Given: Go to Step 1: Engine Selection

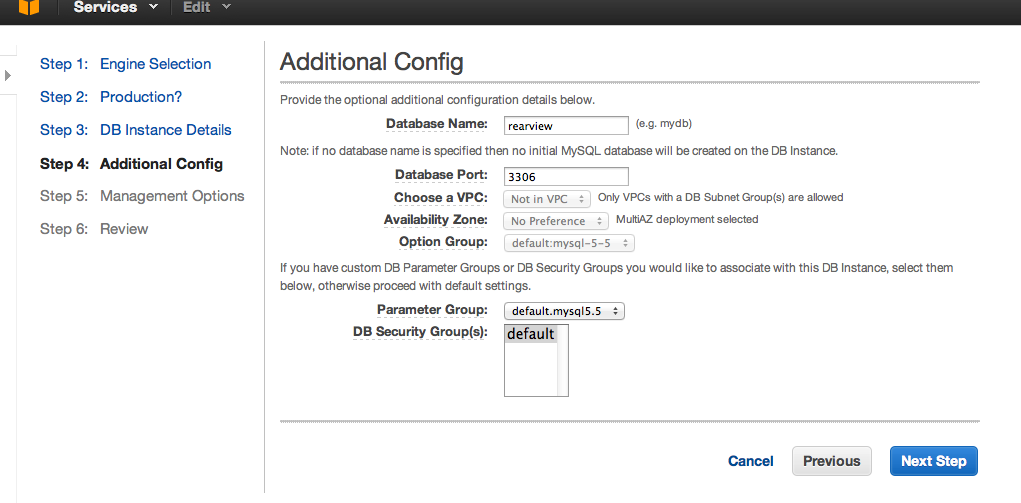Looking at the screenshot, I should click(126, 64).
